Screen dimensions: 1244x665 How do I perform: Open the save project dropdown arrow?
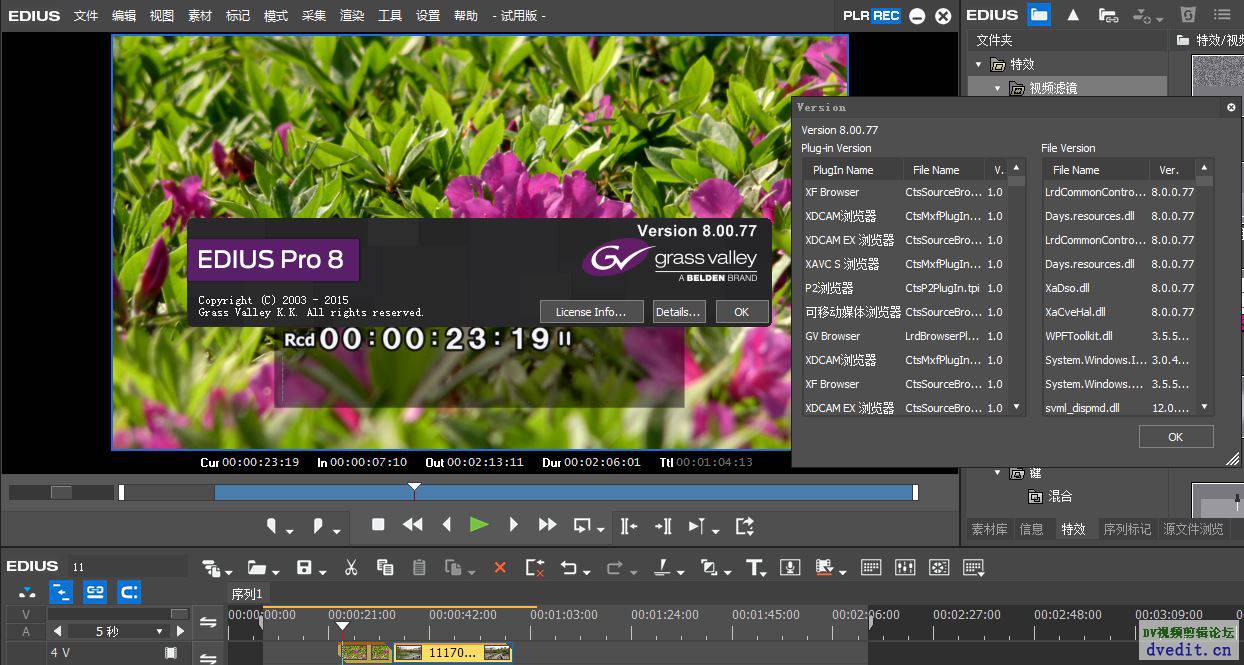point(322,571)
